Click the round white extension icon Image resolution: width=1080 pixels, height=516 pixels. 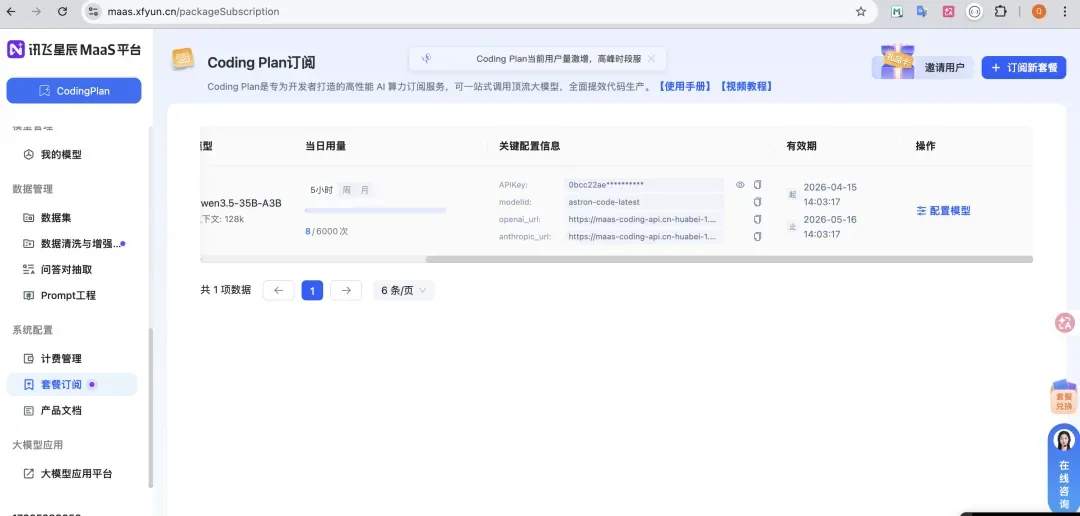pos(975,12)
